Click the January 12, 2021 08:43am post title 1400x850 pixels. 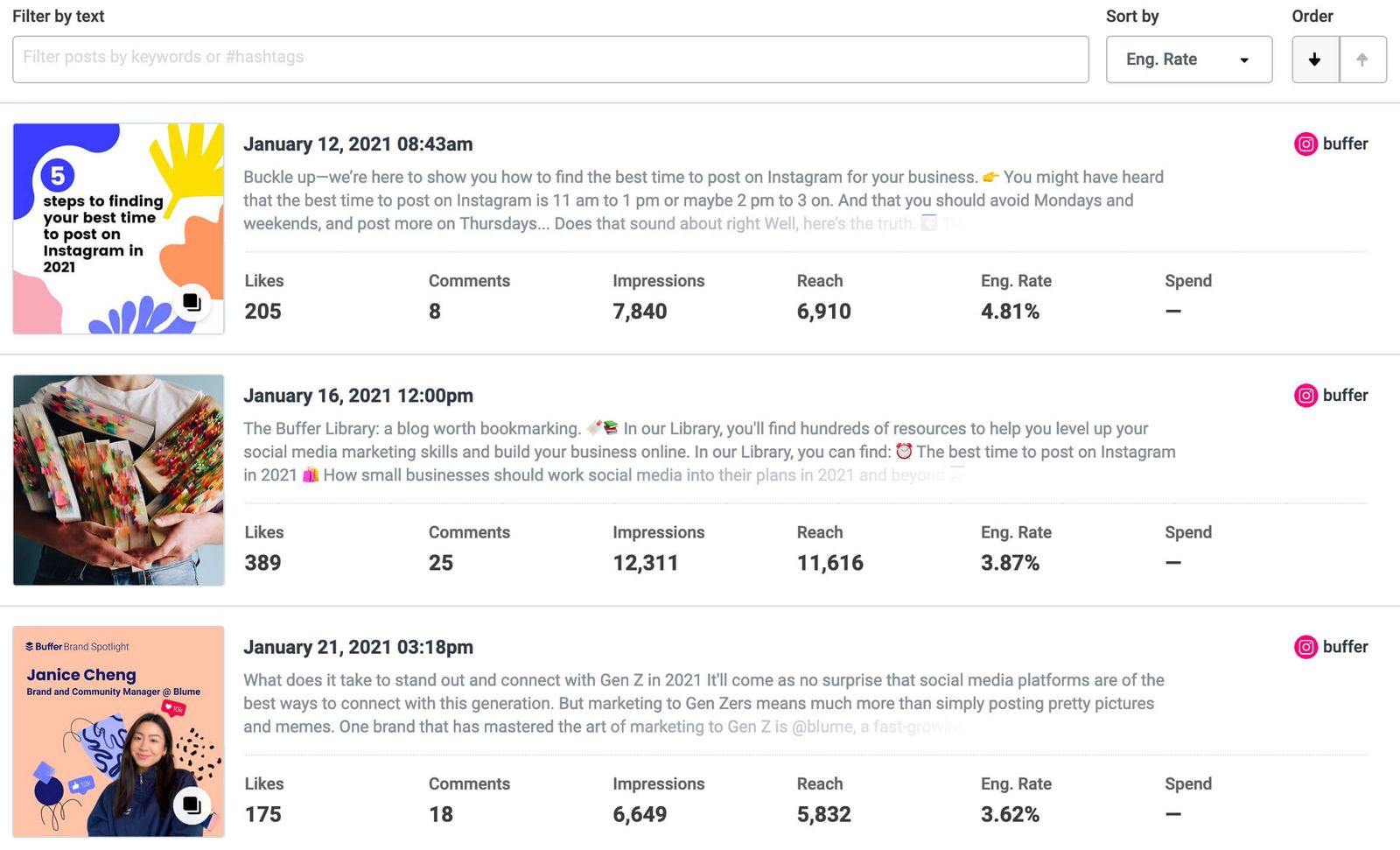[358, 144]
